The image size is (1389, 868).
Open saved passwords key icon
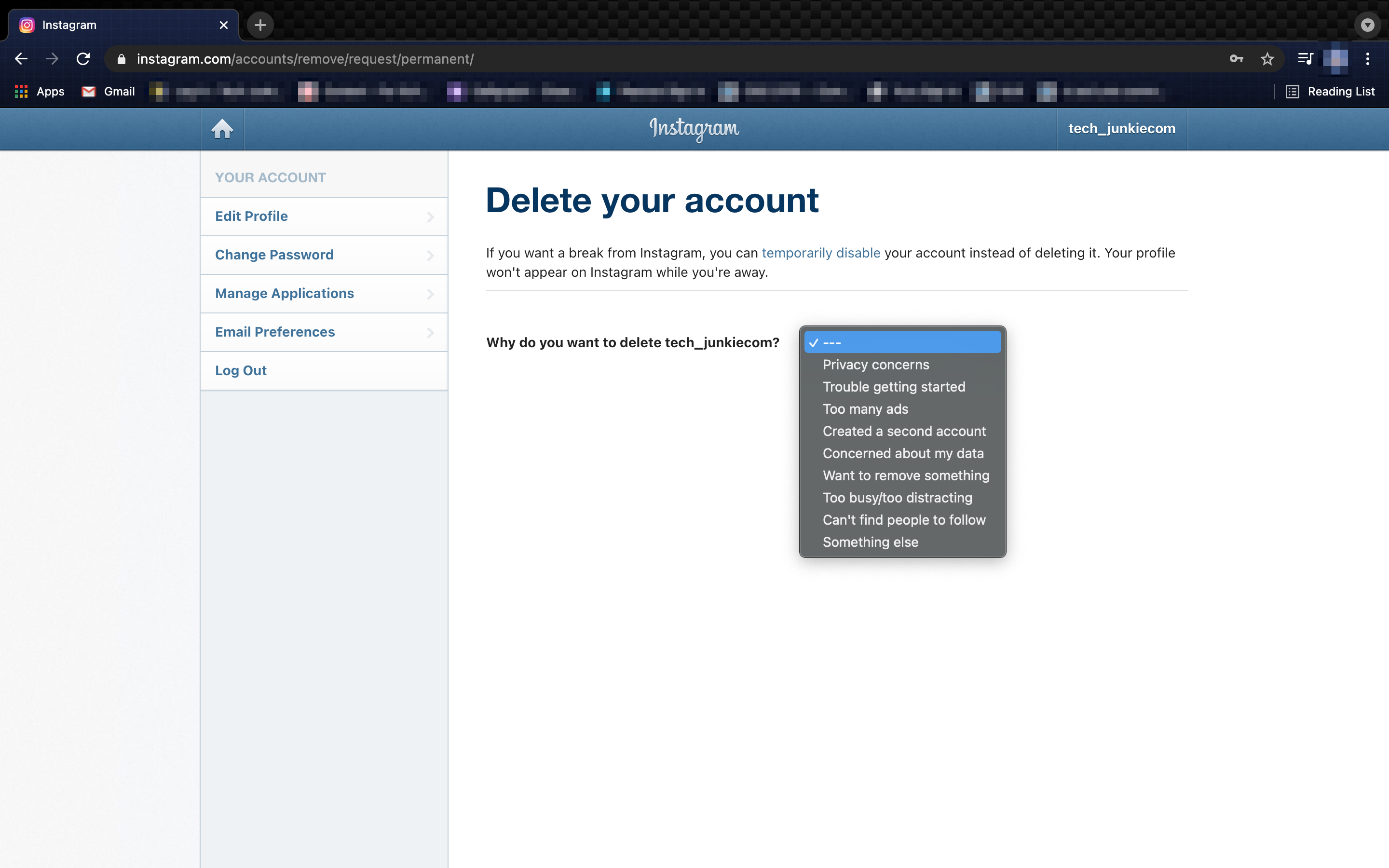point(1236,58)
